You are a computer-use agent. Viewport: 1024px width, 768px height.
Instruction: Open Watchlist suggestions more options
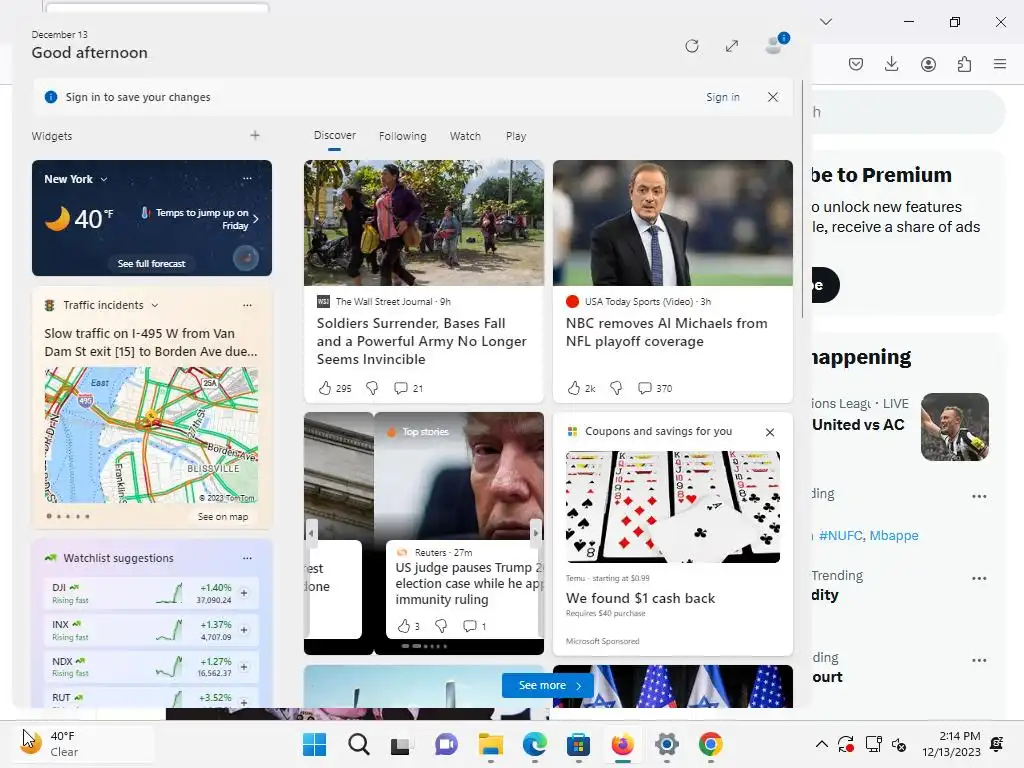(247, 558)
